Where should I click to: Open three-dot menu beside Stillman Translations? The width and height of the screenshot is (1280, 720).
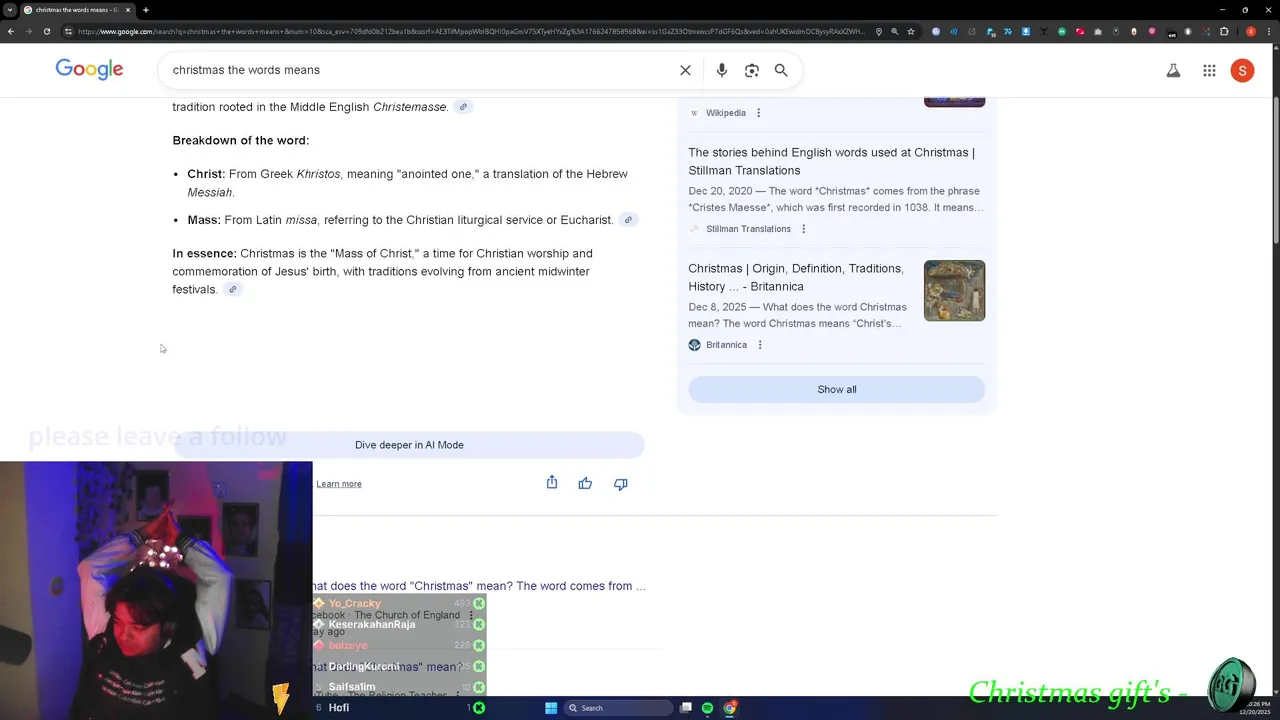[x=803, y=229]
